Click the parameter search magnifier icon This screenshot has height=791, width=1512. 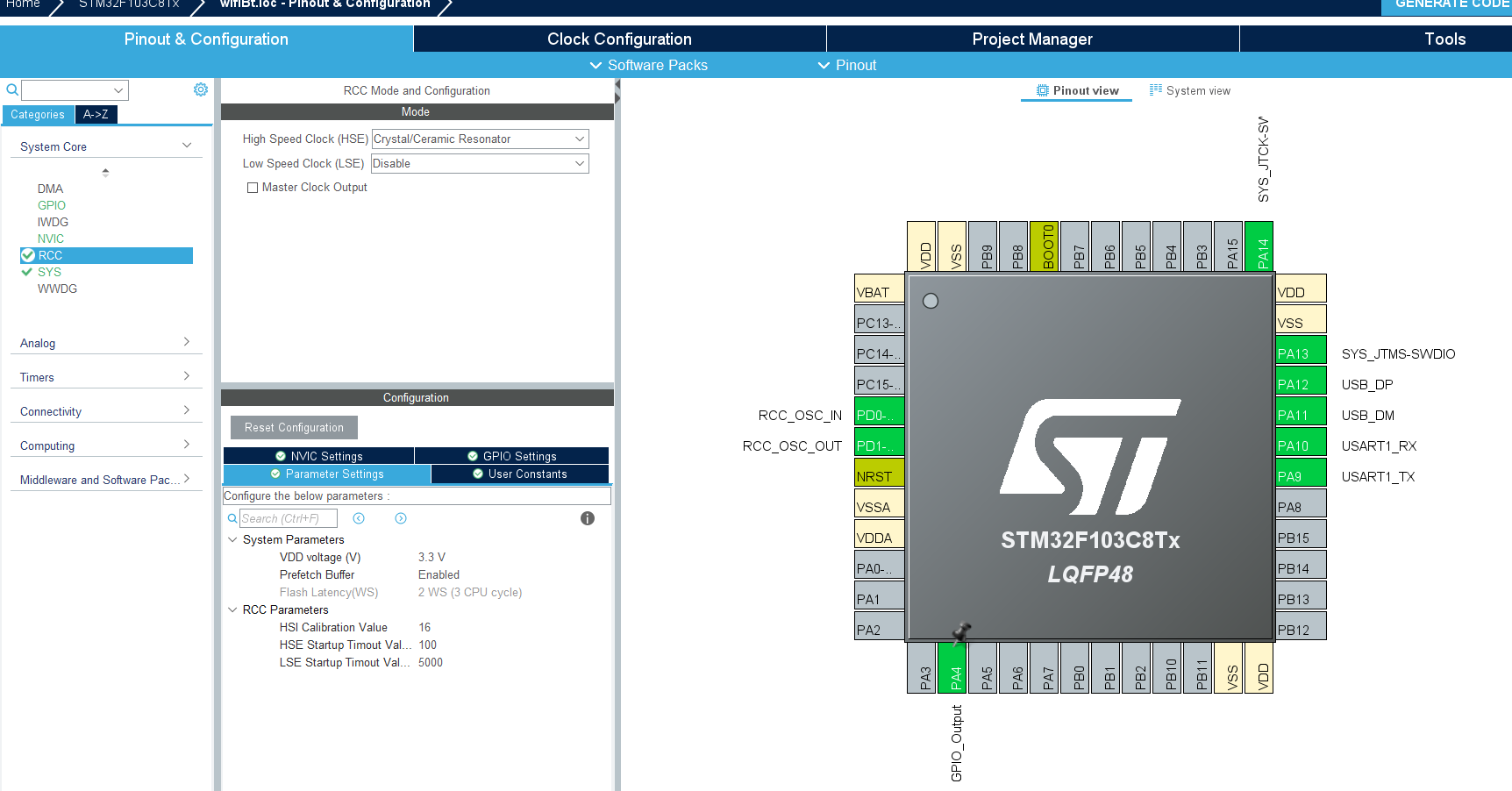[232, 518]
